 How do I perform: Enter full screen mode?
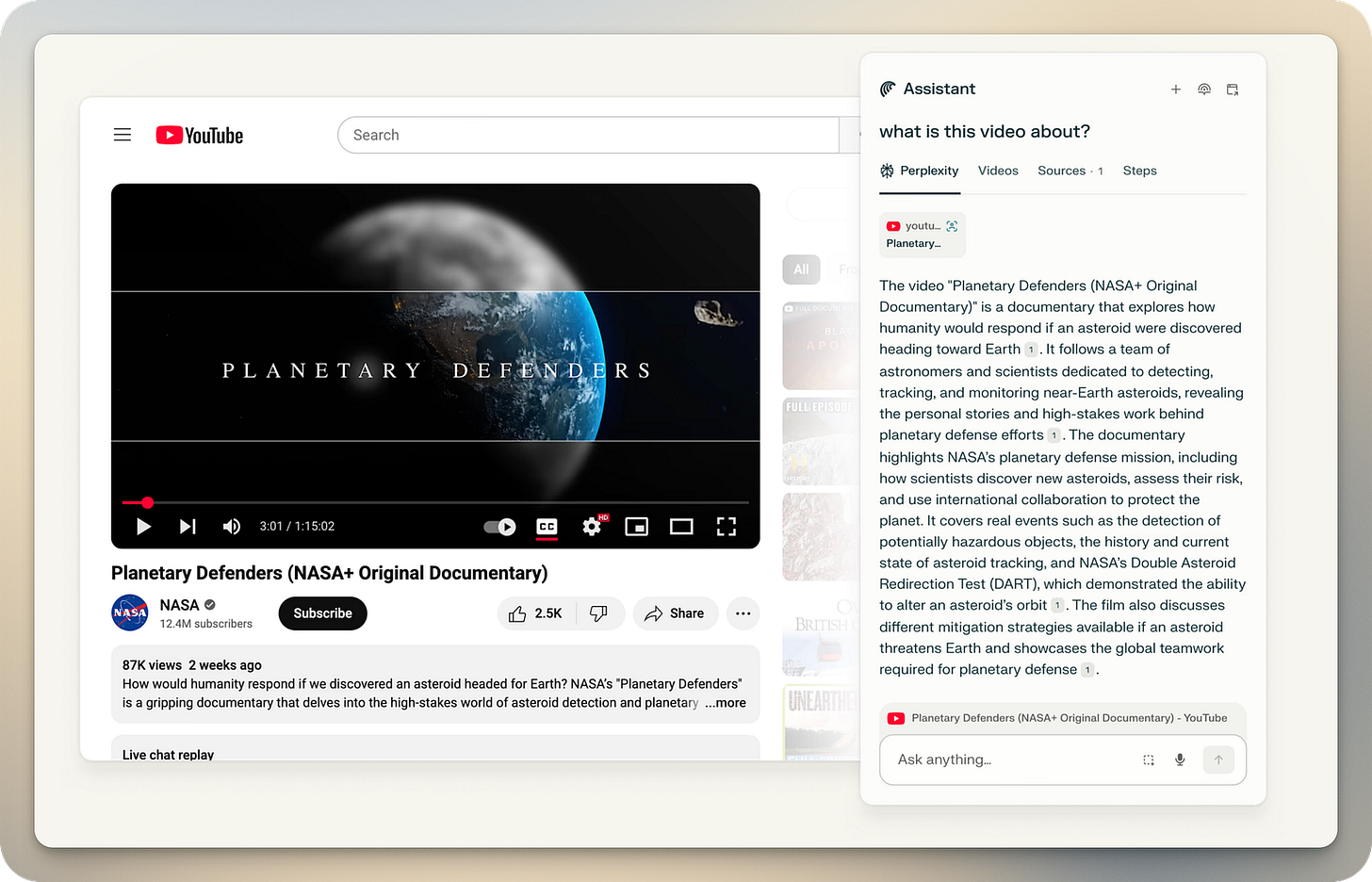coord(727,527)
